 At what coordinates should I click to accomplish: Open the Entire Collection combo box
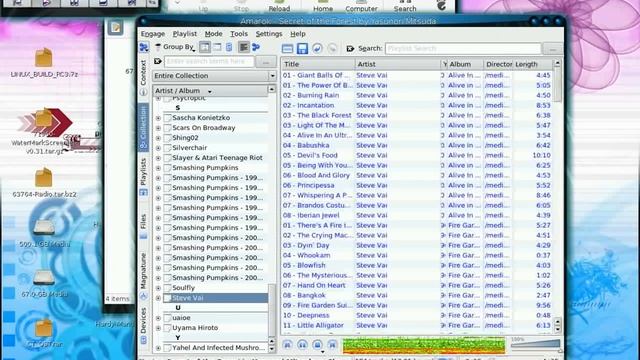(x=214, y=76)
